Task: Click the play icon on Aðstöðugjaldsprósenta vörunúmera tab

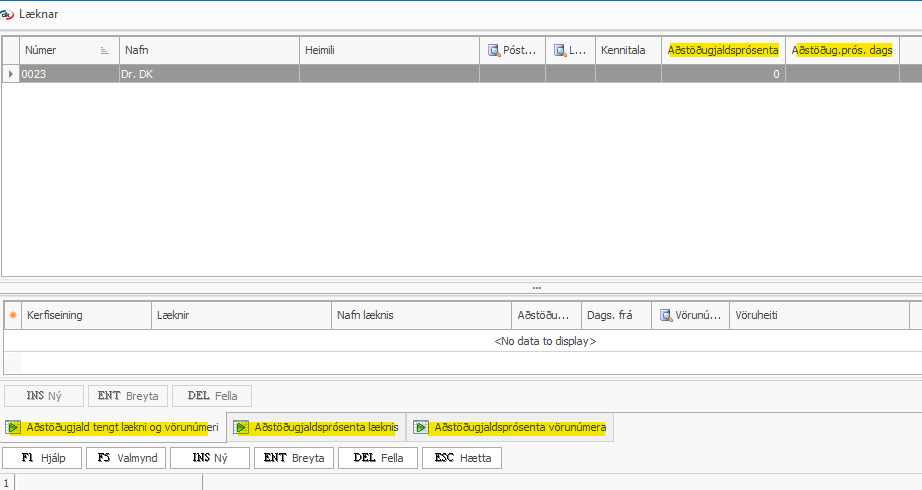Action: click(421, 427)
